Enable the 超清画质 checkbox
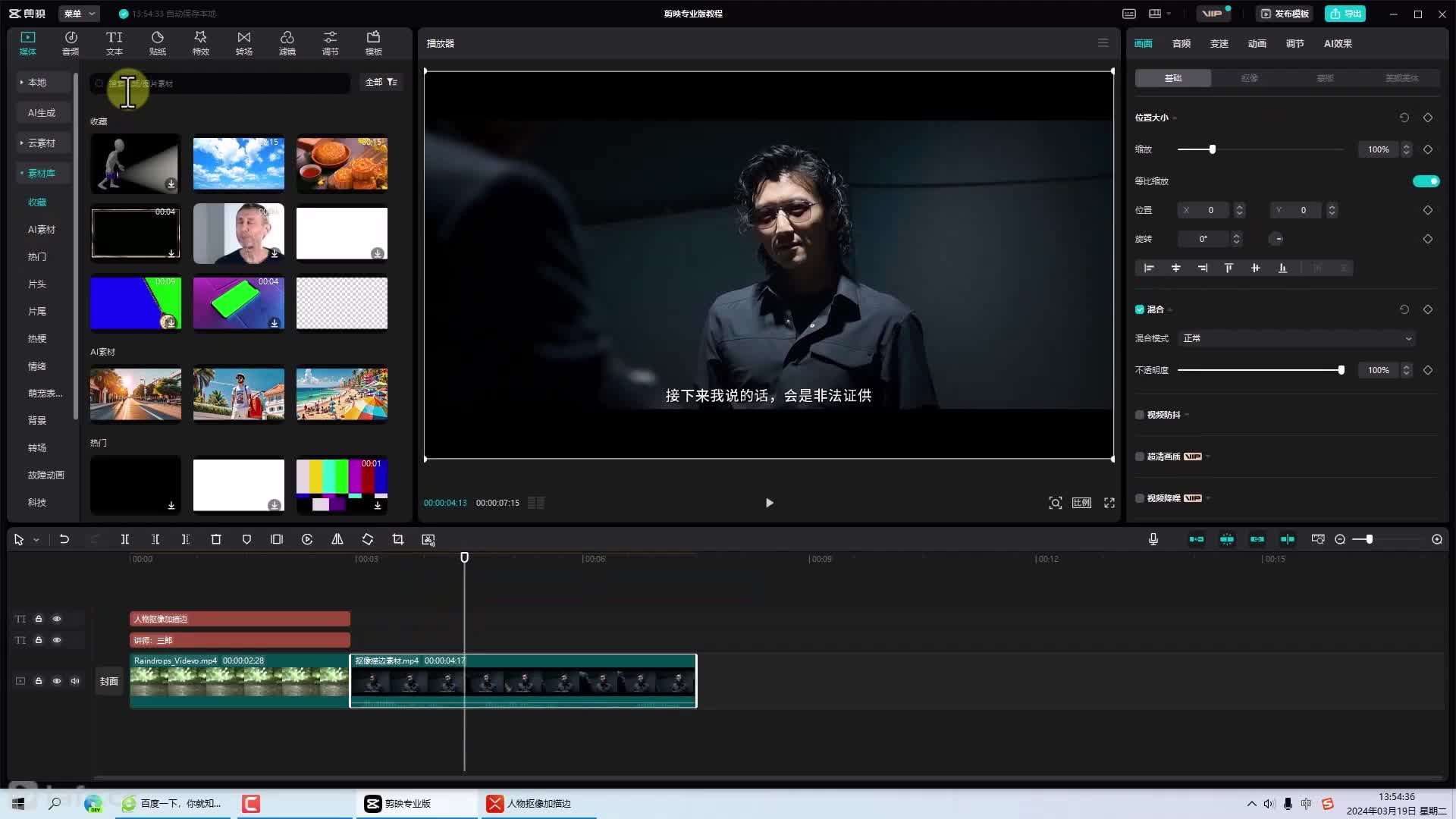Image resolution: width=1456 pixels, height=819 pixels. (x=1140, y=457)
